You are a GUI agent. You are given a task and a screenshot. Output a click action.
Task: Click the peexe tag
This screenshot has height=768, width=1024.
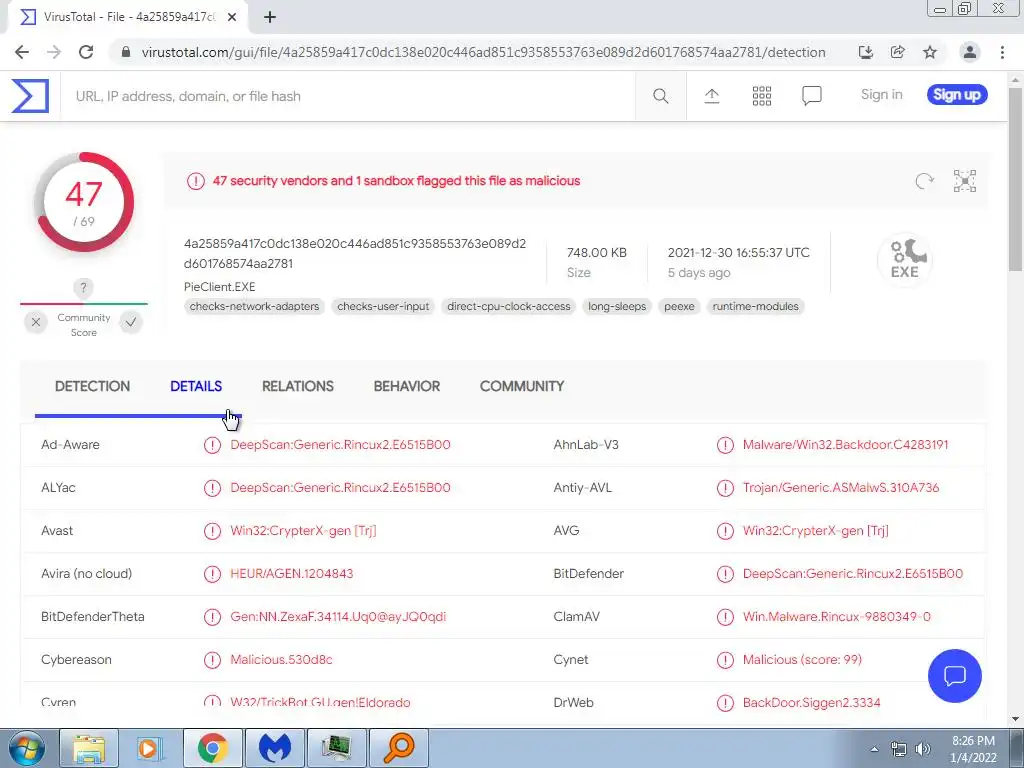[679, 306]
